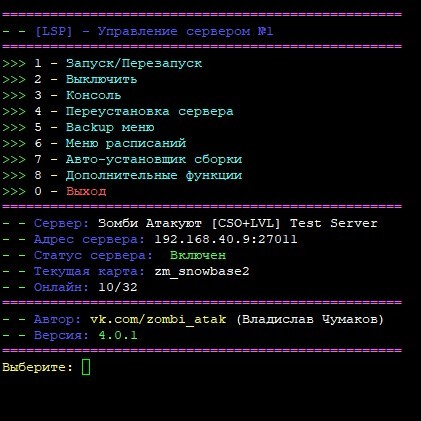The height and width of the screenshot is (421, 421).
Task: Select Авто-установщик сборки entry
Action: click(122, 159)
